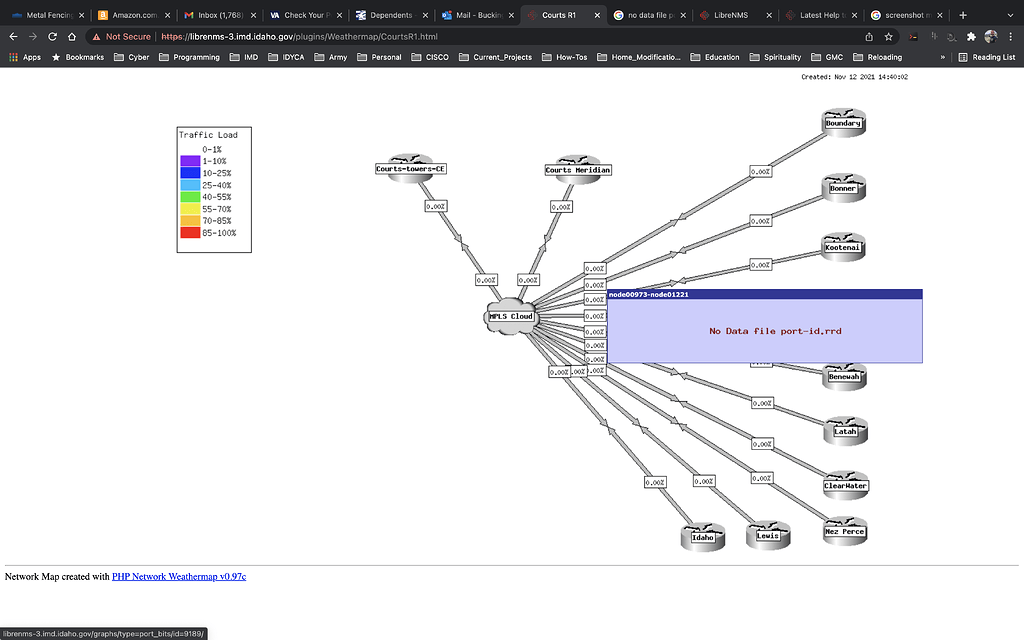Viewport: 1024px width, 640px height.
Task: Select the Nez Perce router icon
Action: [x=845, y=531]
